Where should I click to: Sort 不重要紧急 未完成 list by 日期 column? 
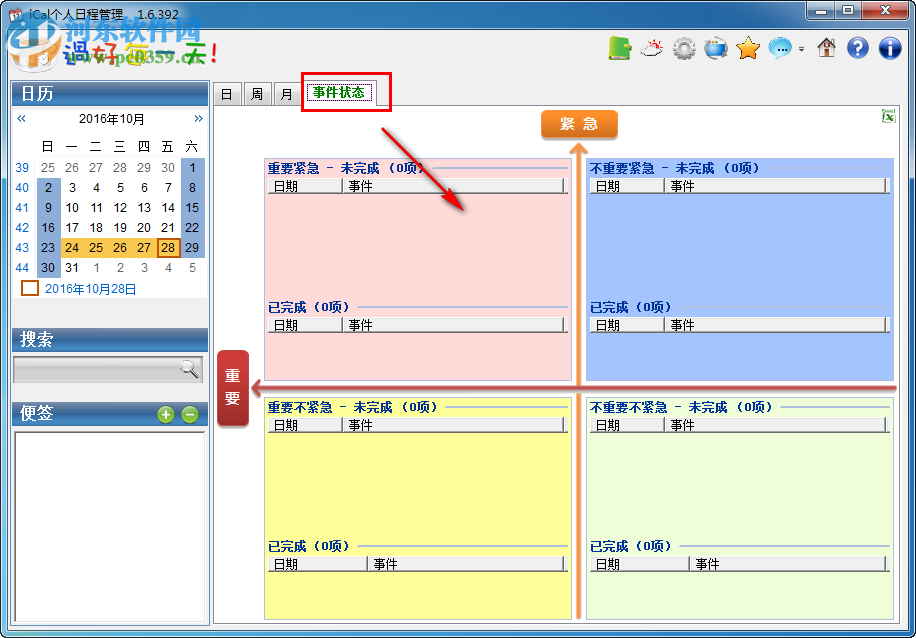pos(627,186)
